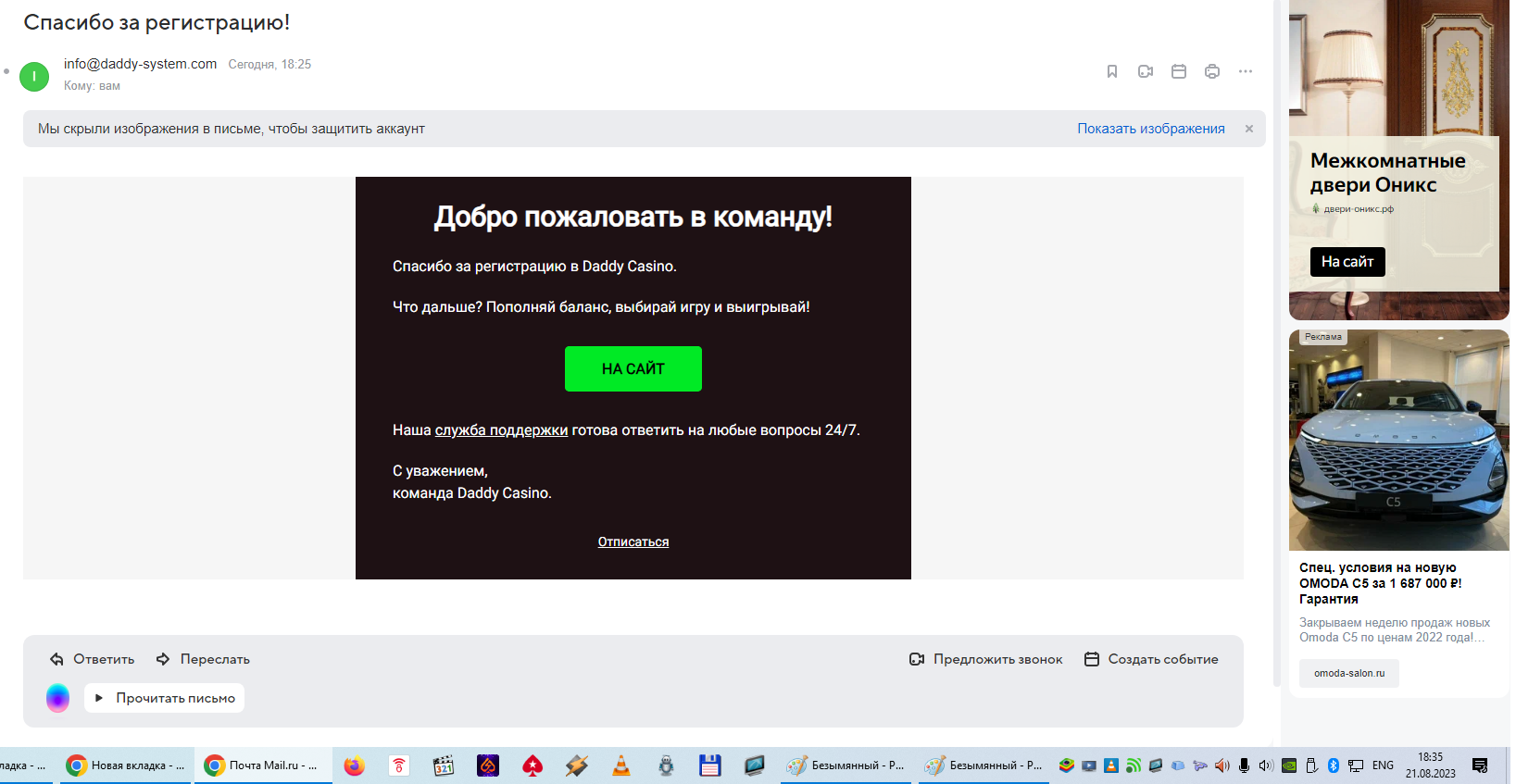Click the green sender avatar circle
Image resolution: width=1516 pixels, height=784 pixels.
[x=34, y=76]
